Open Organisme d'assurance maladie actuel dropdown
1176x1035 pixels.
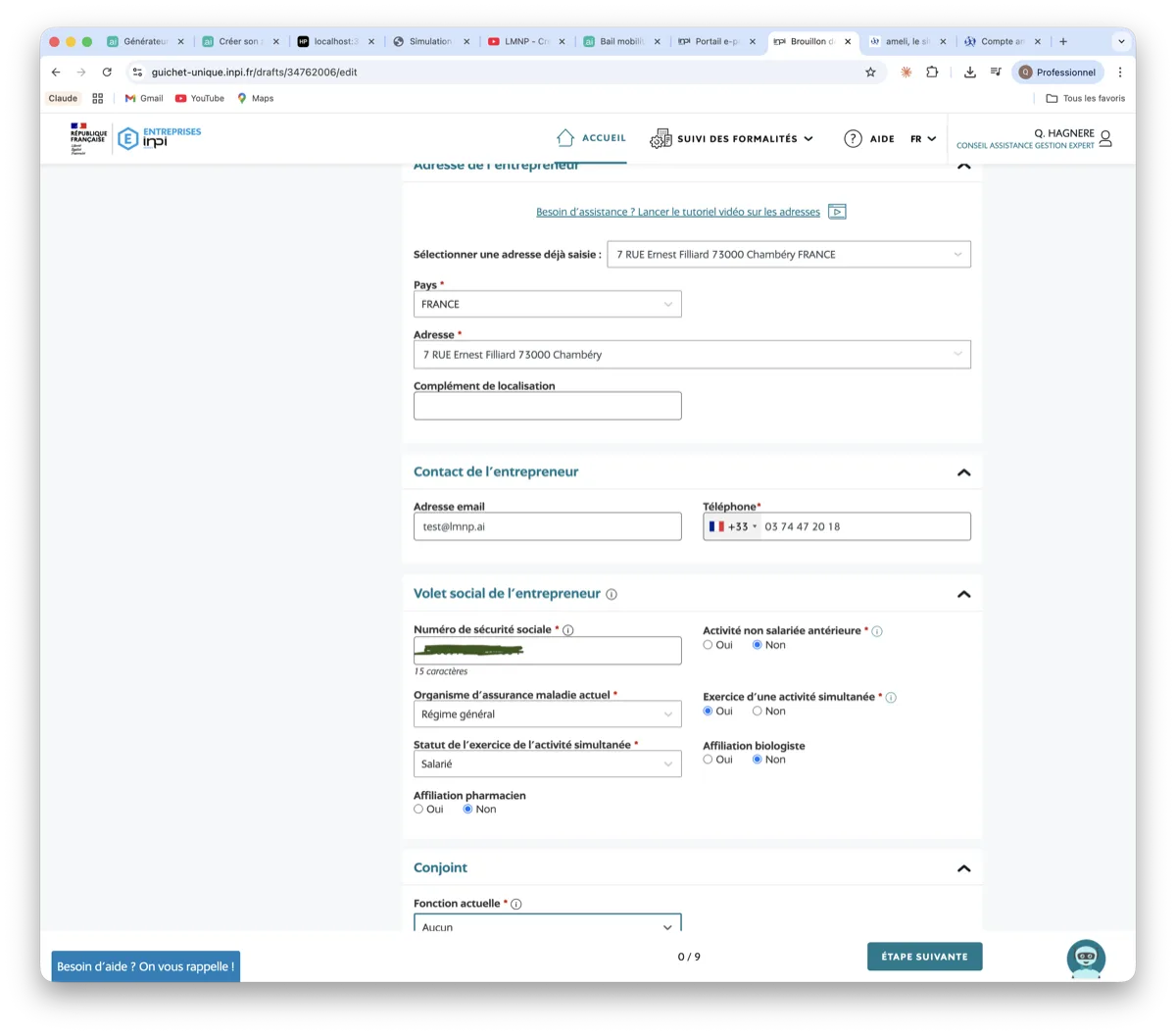pyautogui.click(x=547, y=715)
